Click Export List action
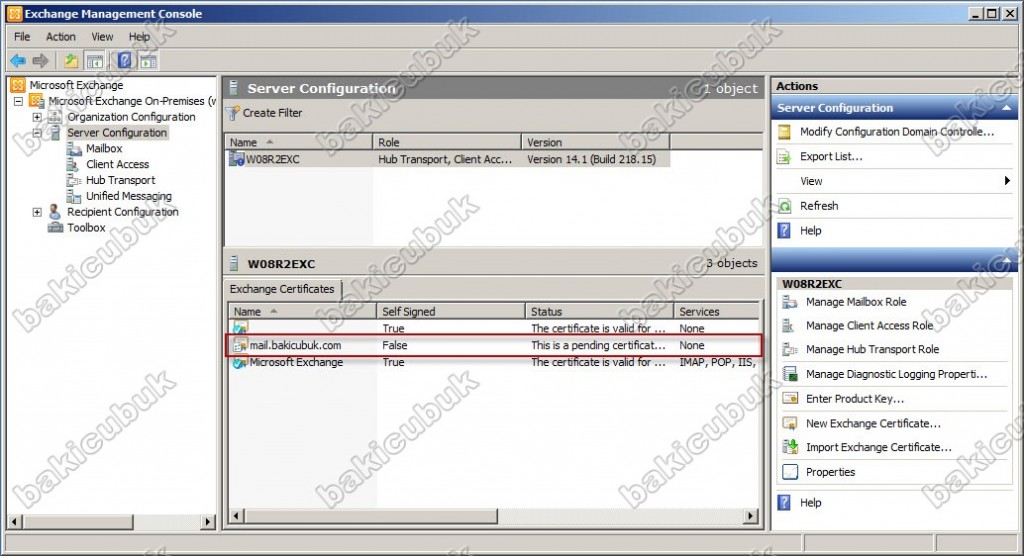 click(831, 157)
